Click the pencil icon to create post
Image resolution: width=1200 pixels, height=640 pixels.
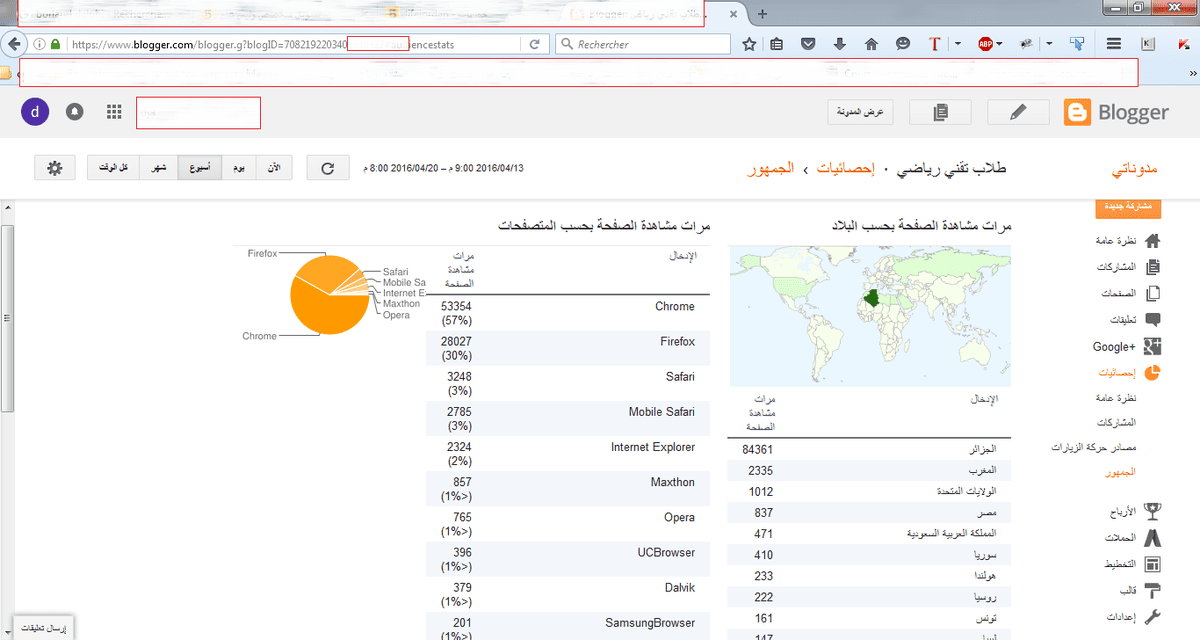(1018, 113)
